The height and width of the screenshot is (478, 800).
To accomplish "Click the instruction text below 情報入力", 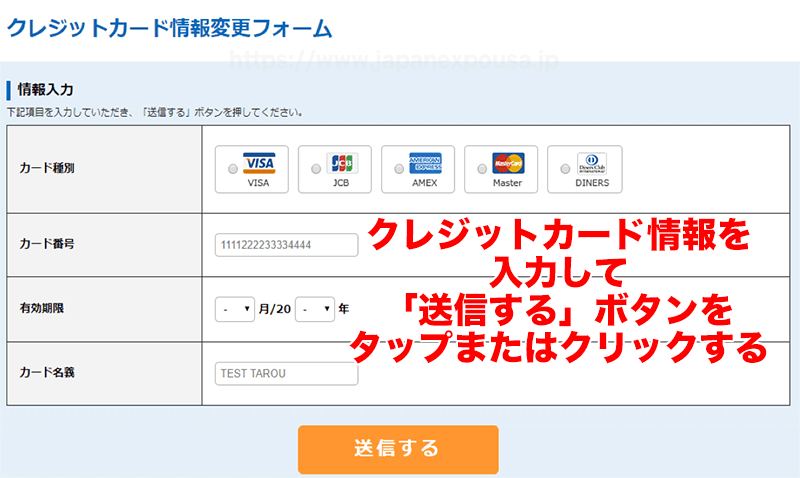I will [x=155, y=112].
